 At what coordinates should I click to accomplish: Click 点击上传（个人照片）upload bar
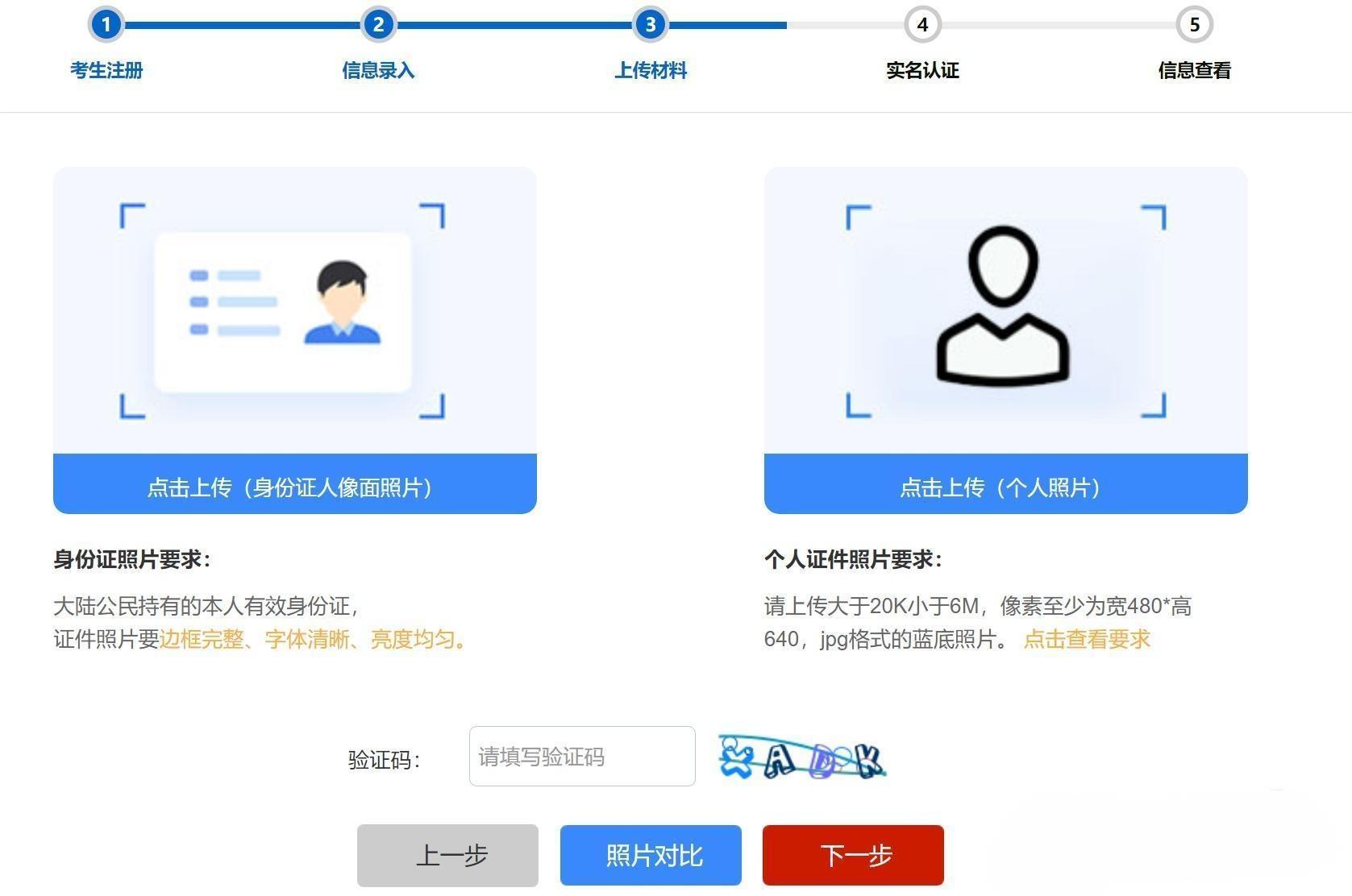click(1005, 487)
